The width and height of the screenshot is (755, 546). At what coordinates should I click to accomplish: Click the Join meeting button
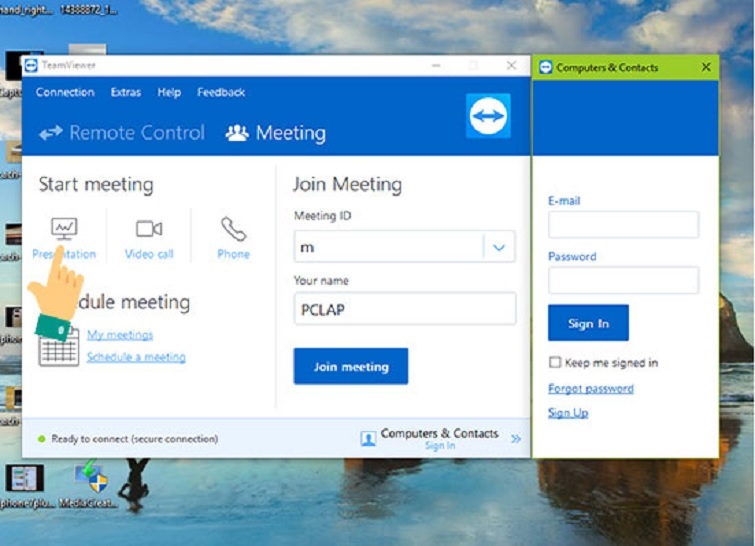351,366
